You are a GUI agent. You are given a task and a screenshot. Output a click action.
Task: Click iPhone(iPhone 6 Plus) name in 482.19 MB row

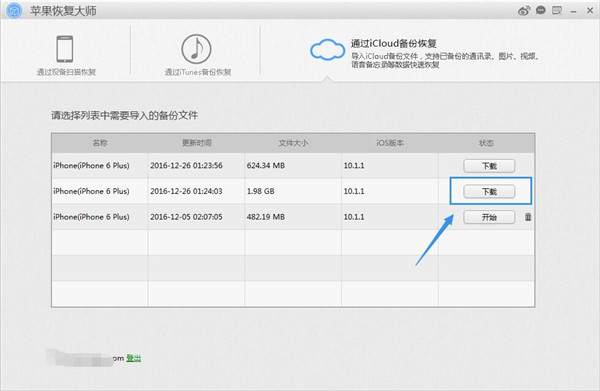(91, 217)
